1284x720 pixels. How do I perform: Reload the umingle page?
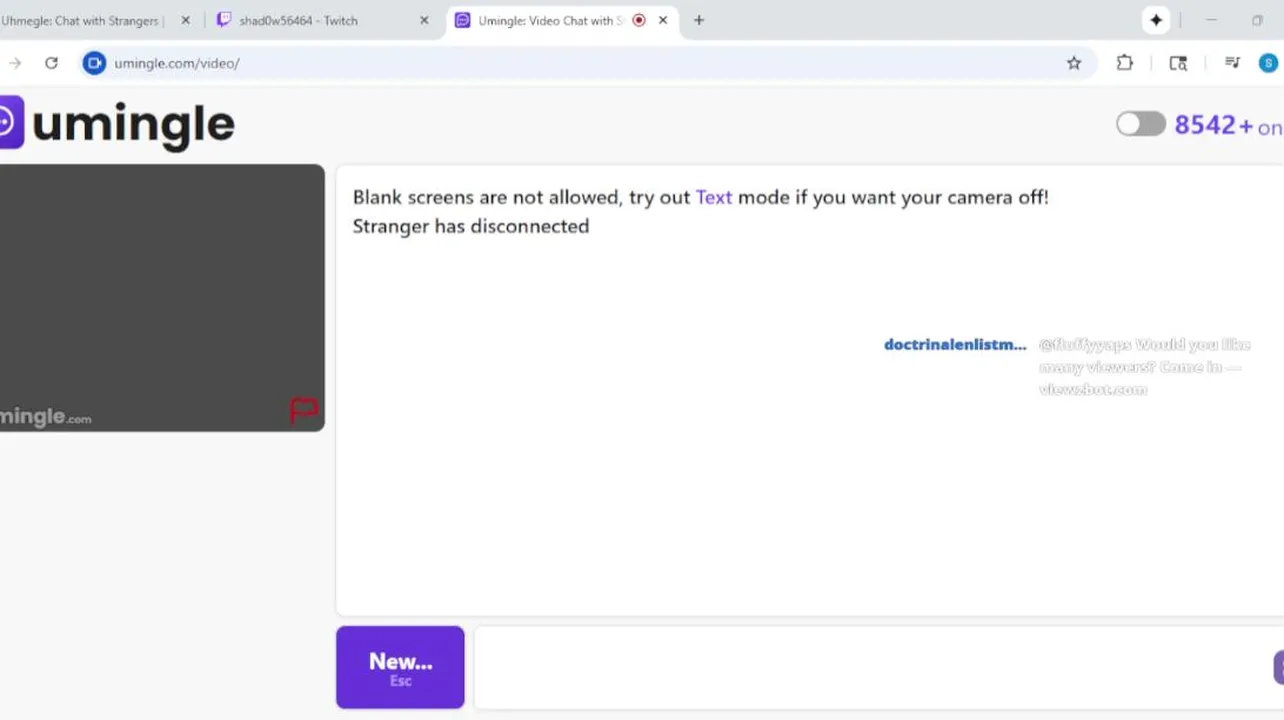tap(51, 63)
